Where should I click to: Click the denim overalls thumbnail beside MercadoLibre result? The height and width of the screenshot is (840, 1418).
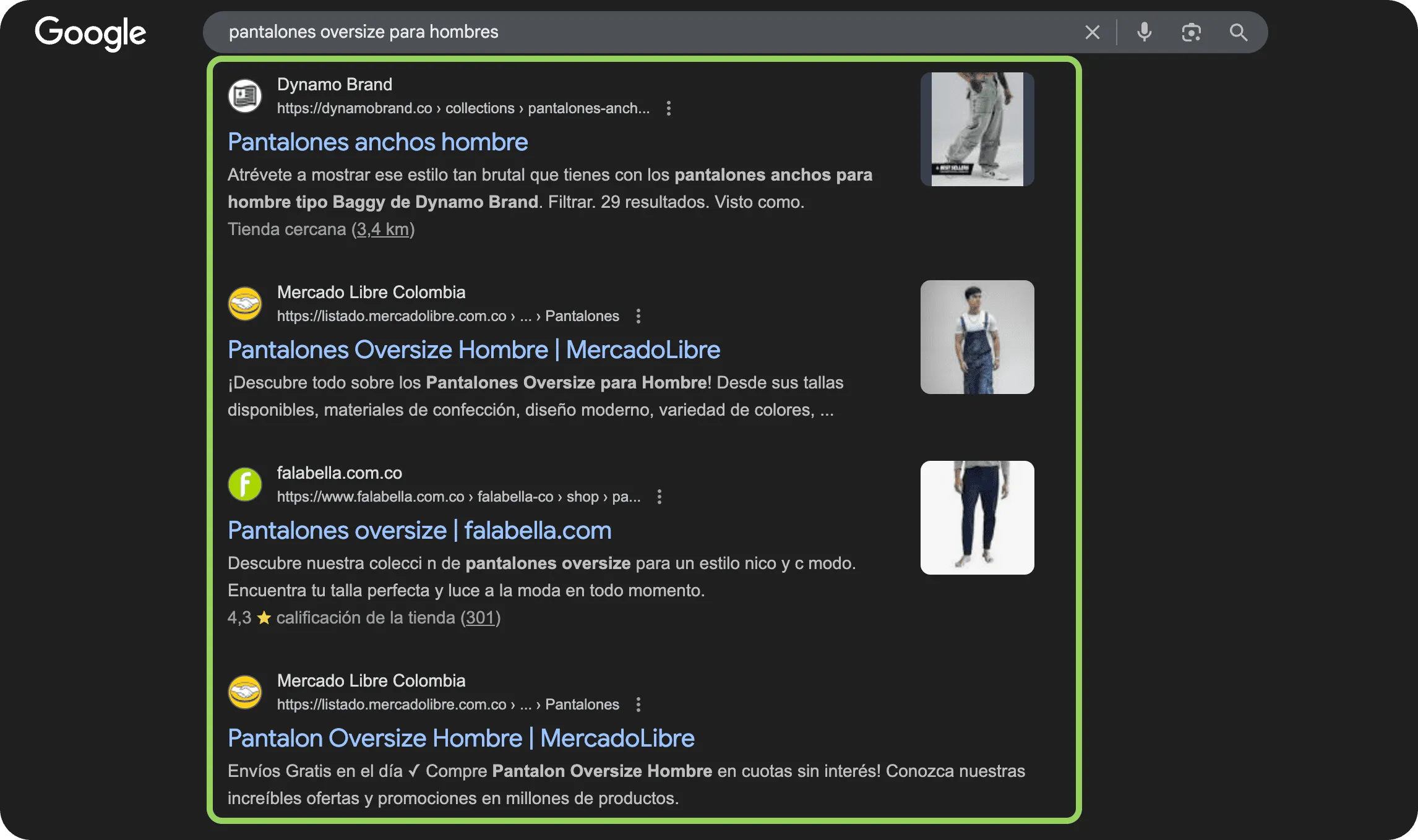pyautogui.click(x=977, y=337)
